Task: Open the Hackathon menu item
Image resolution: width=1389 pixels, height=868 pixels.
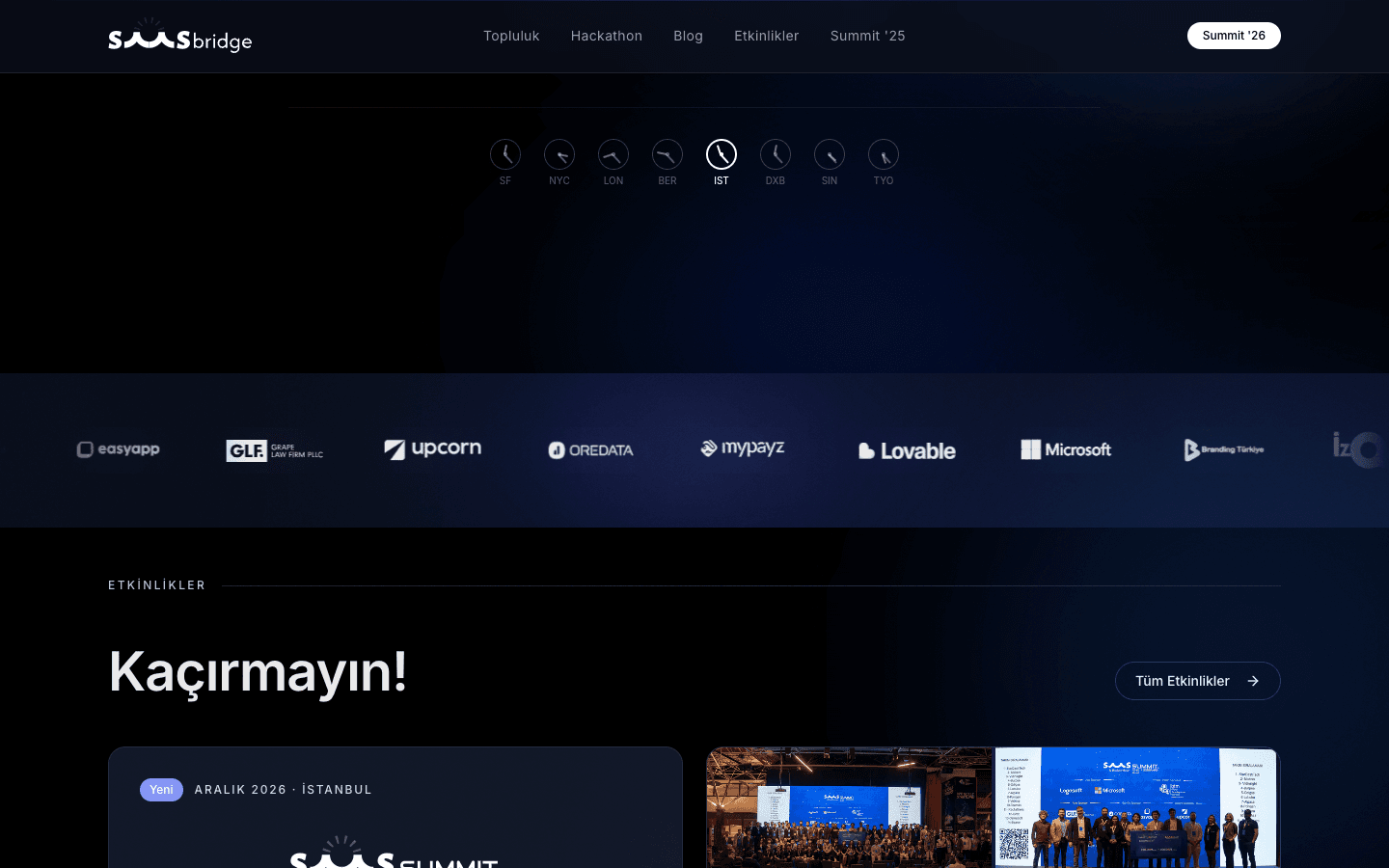Action: (x=607, y=36)
